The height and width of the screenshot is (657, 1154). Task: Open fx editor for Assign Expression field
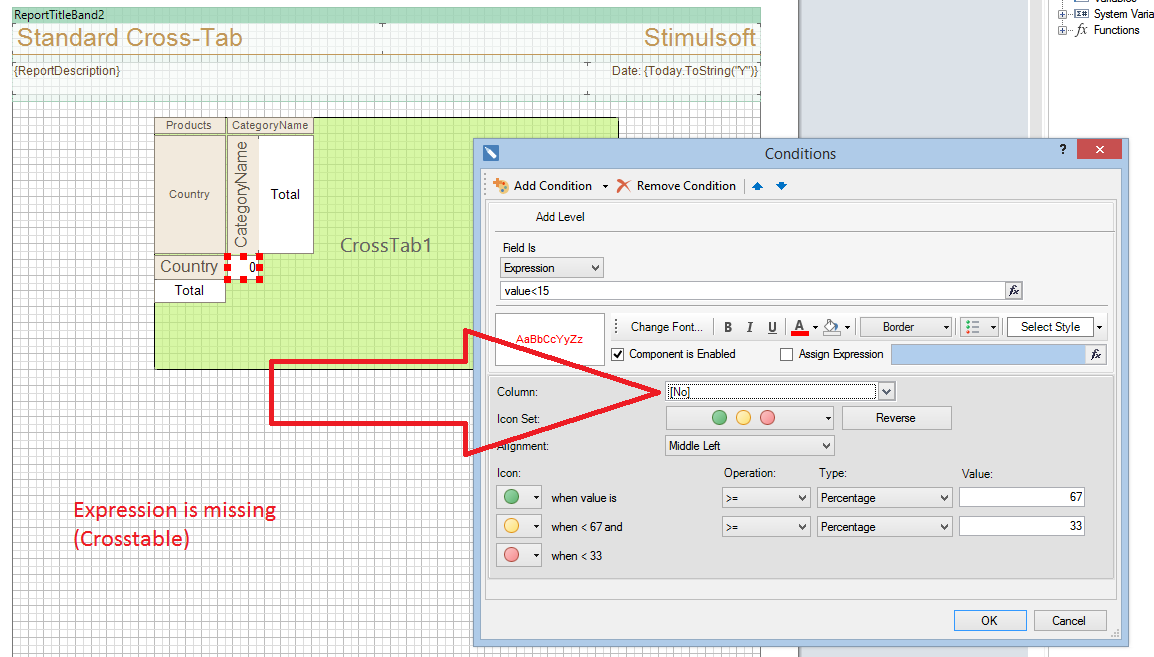(1096, 355)
